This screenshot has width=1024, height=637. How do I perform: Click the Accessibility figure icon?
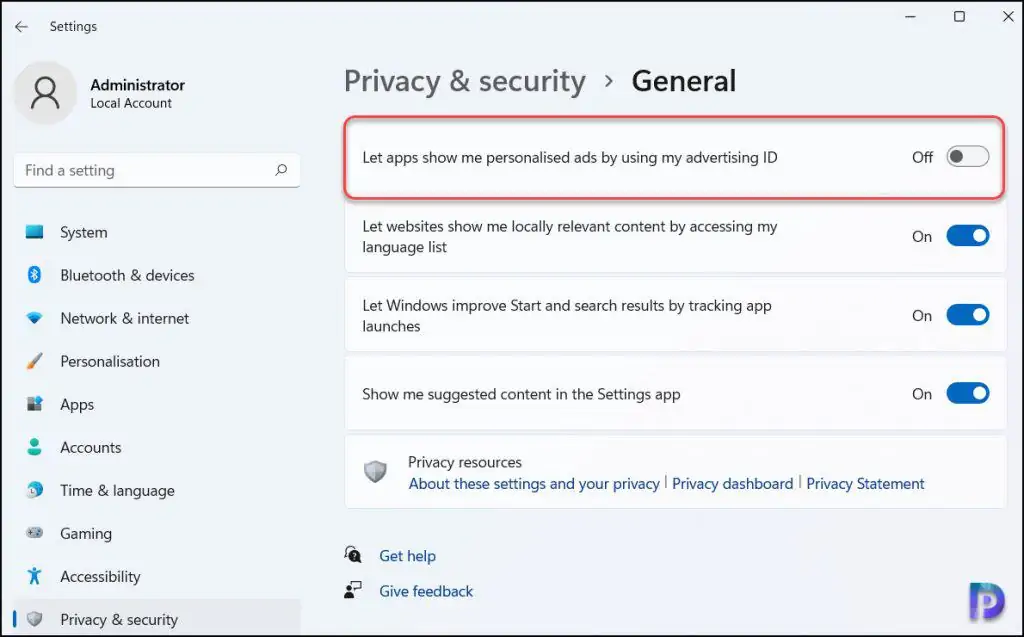click(35, 576)
